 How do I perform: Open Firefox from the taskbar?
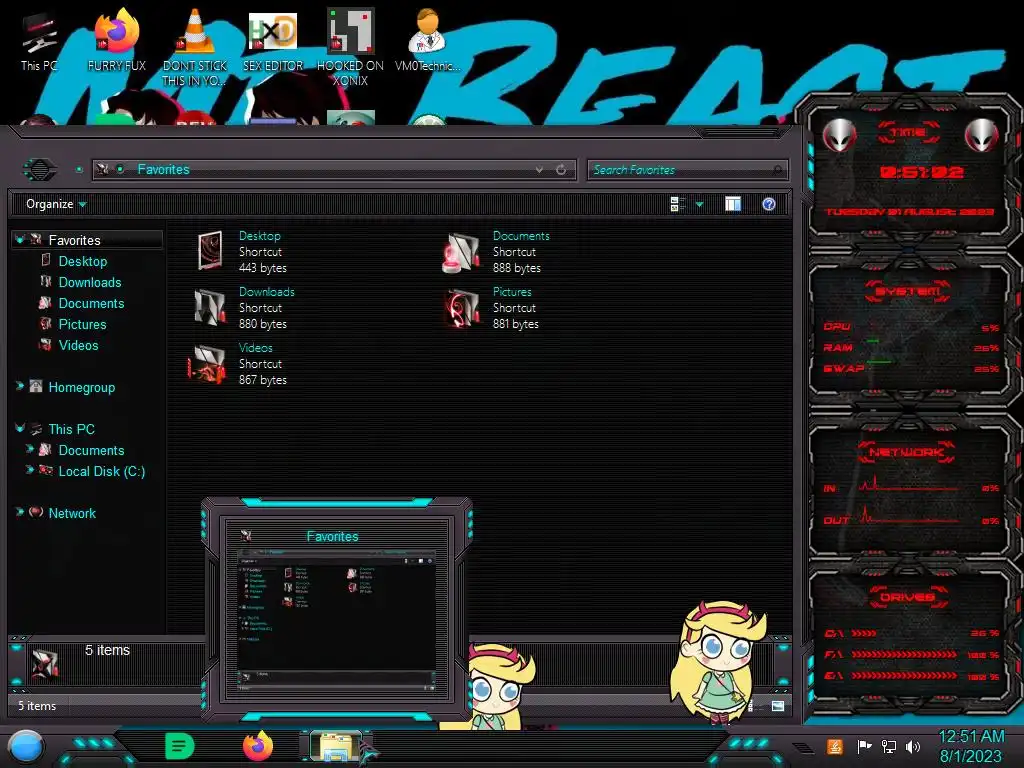click(258, 746)
